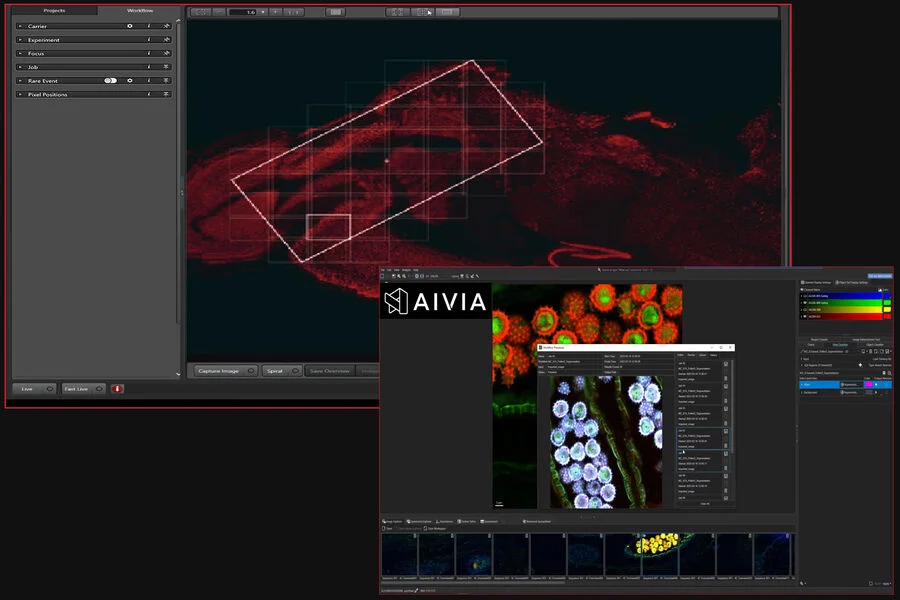Image resolution: width=900 pixels, height=600 pixels.
Task: Start the Live acquisition button
Action: coord(34,389)
